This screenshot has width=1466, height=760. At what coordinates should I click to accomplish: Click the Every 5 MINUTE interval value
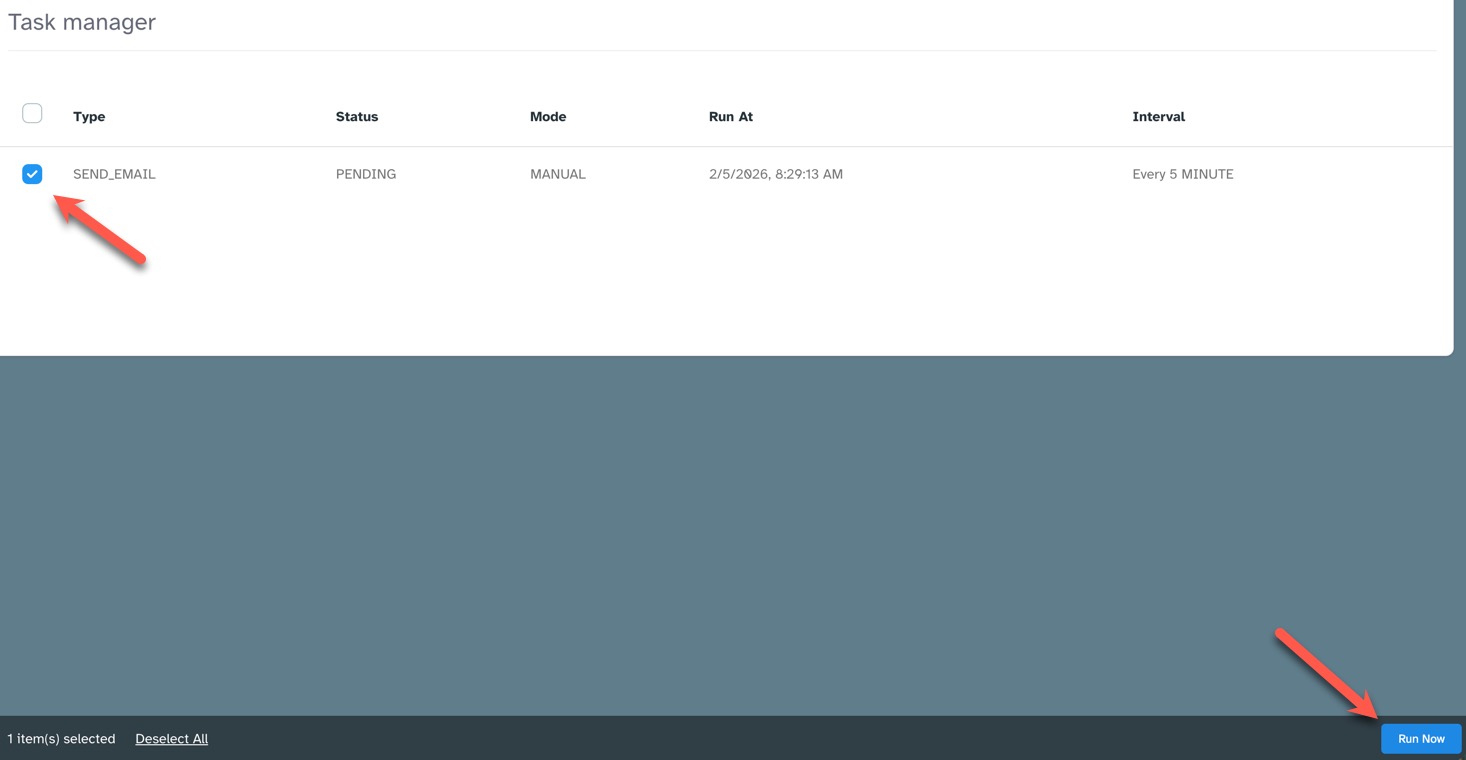pos(1182,174)
